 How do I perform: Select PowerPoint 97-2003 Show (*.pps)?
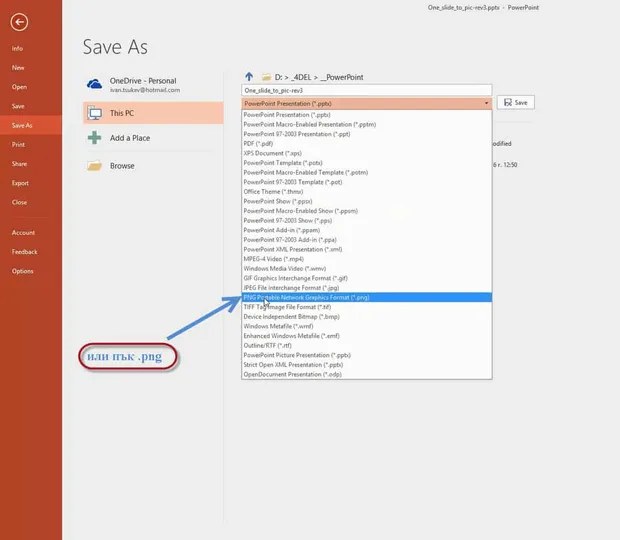pyautogui.click(x=367, y=221)
